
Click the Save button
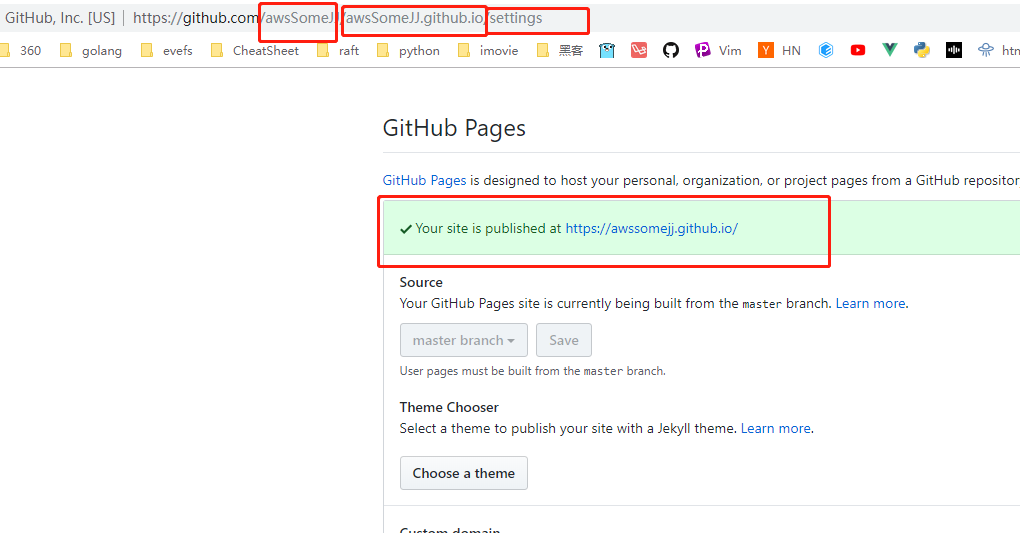pos(564,340)
